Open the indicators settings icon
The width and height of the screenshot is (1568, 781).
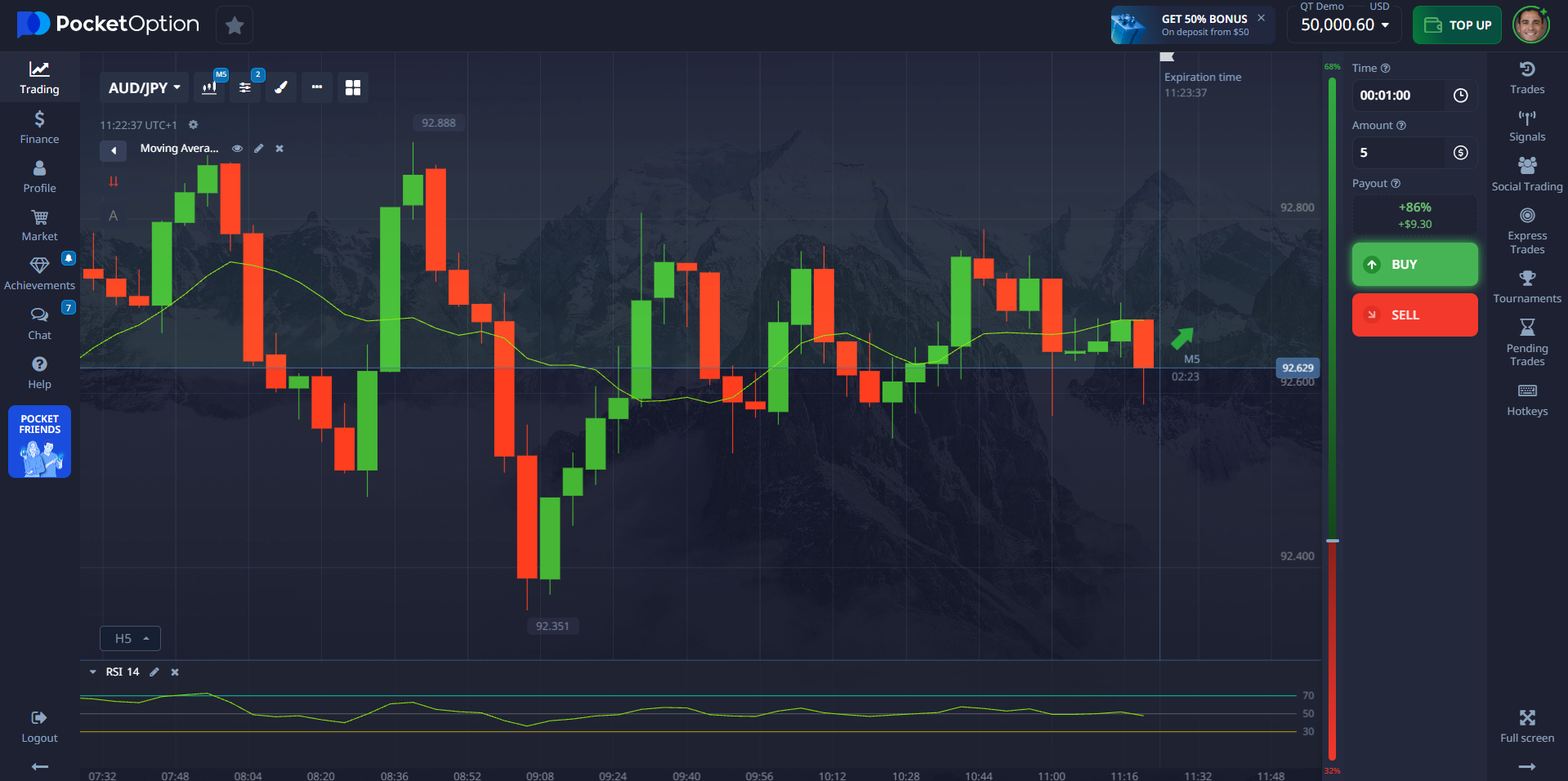(245, 87)
